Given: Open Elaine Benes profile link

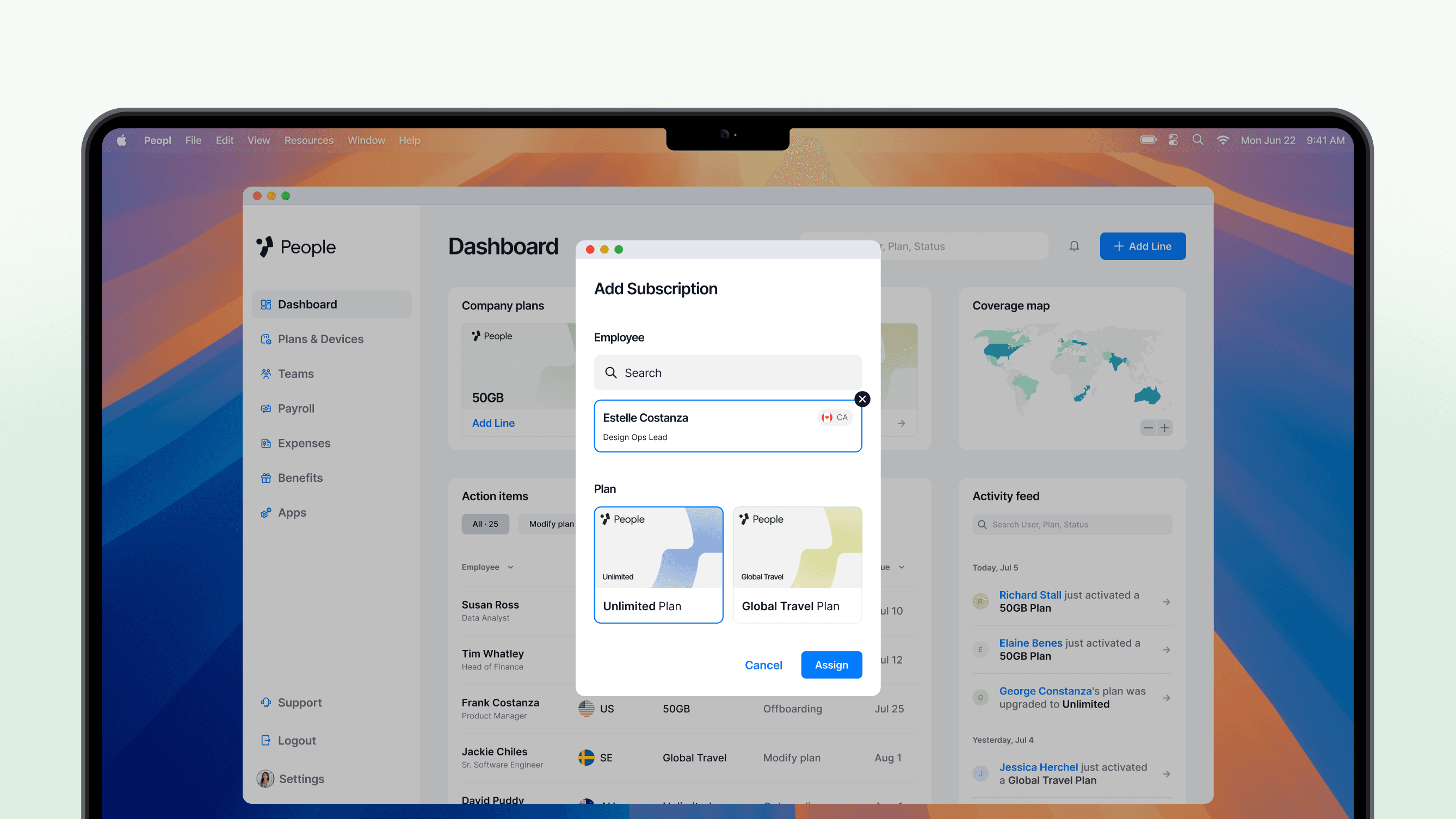Looking at the screenshot, I should 1031,643.
